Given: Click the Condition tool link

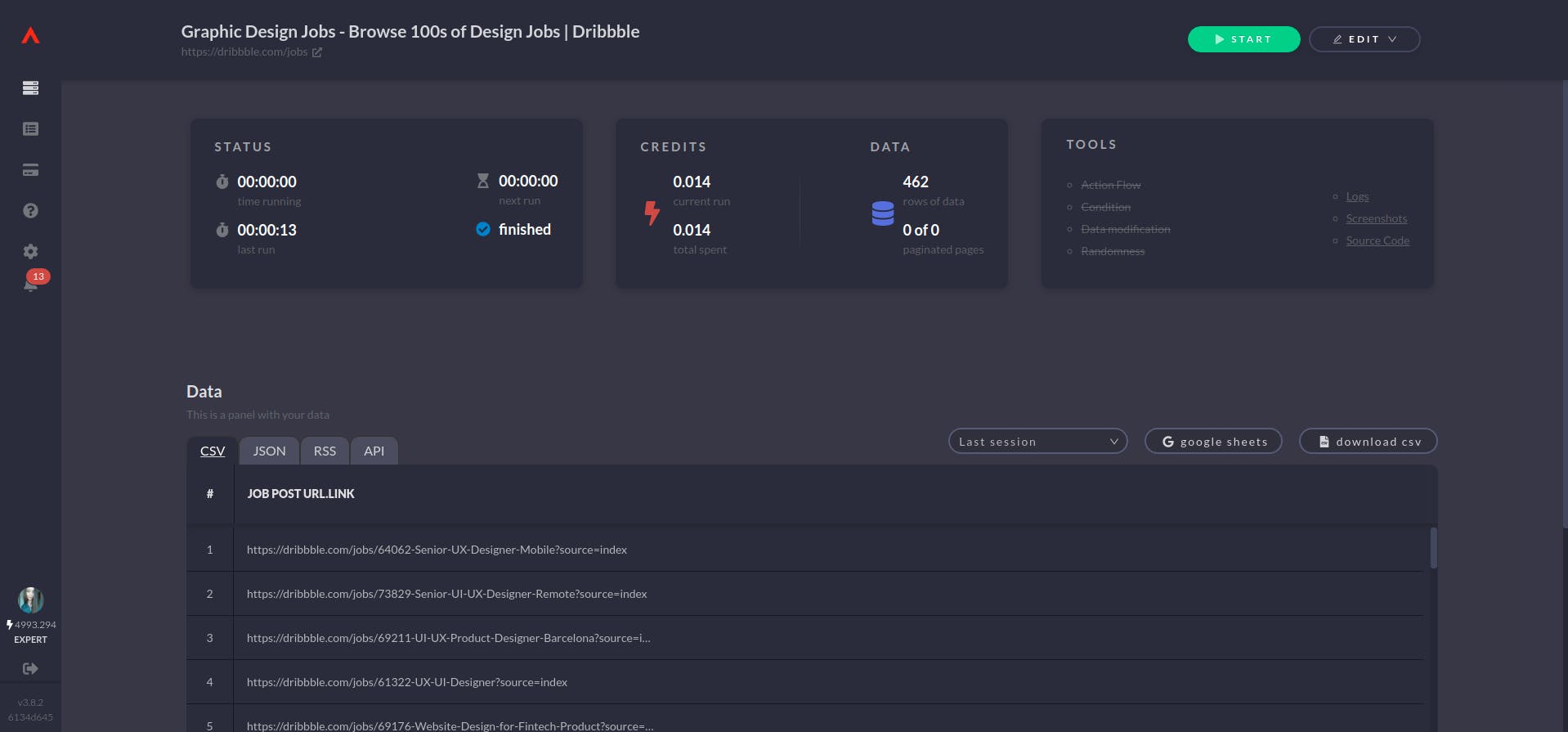Looking at the screenshot, I should pos(1105,207).
